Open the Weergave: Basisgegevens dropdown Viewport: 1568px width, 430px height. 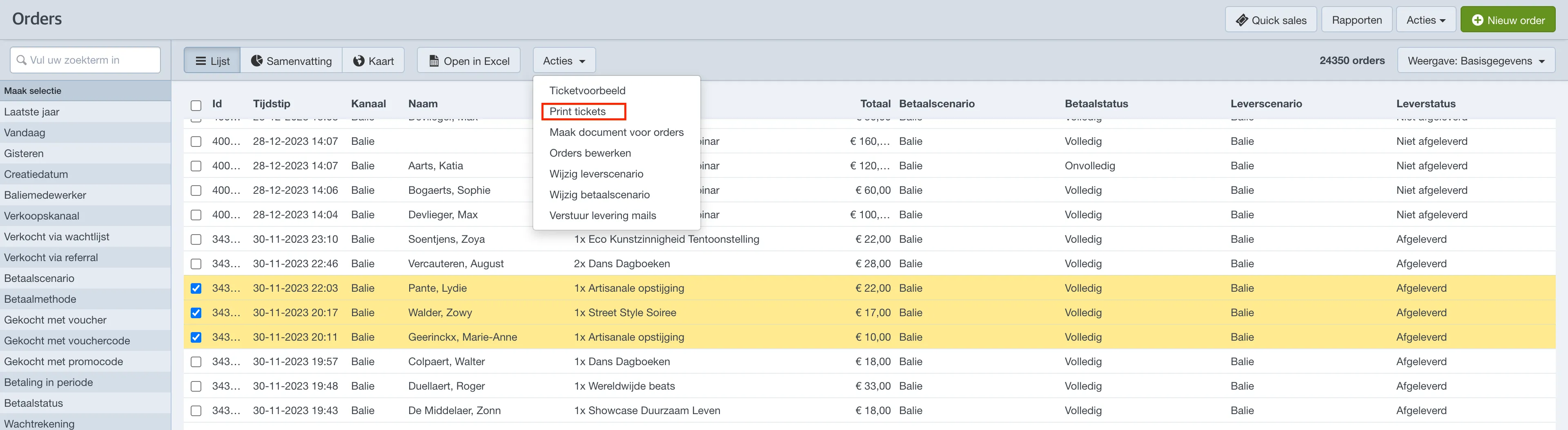[x=1476, y=61]
